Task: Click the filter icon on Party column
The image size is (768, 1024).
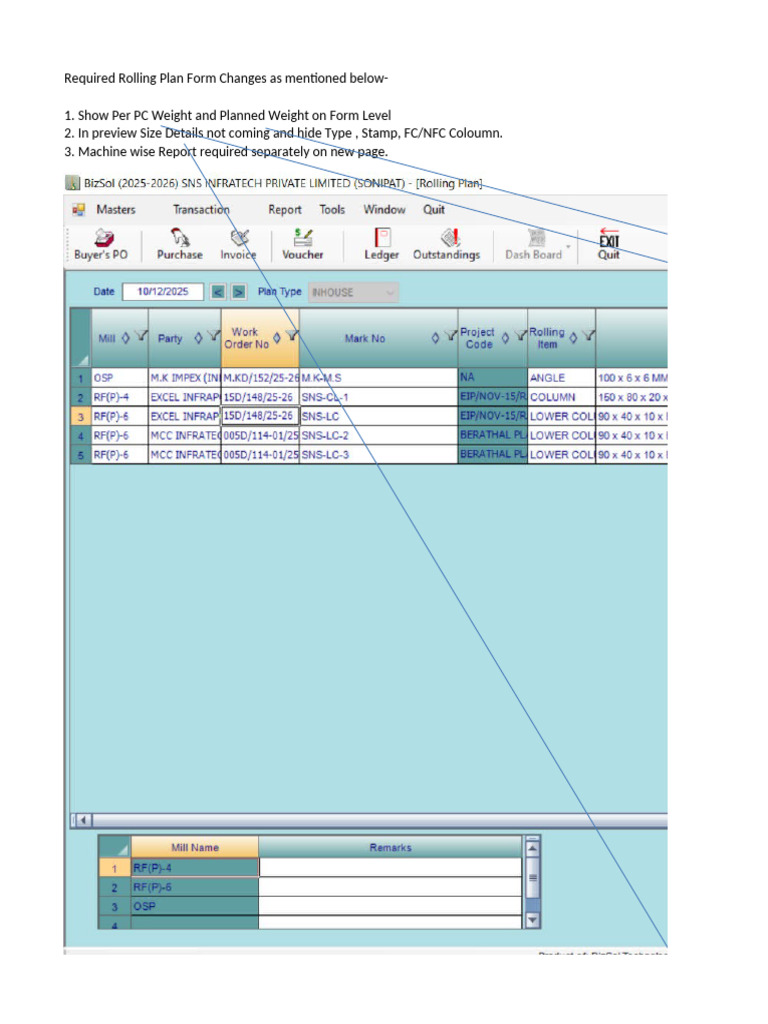Action: [214, 337]
